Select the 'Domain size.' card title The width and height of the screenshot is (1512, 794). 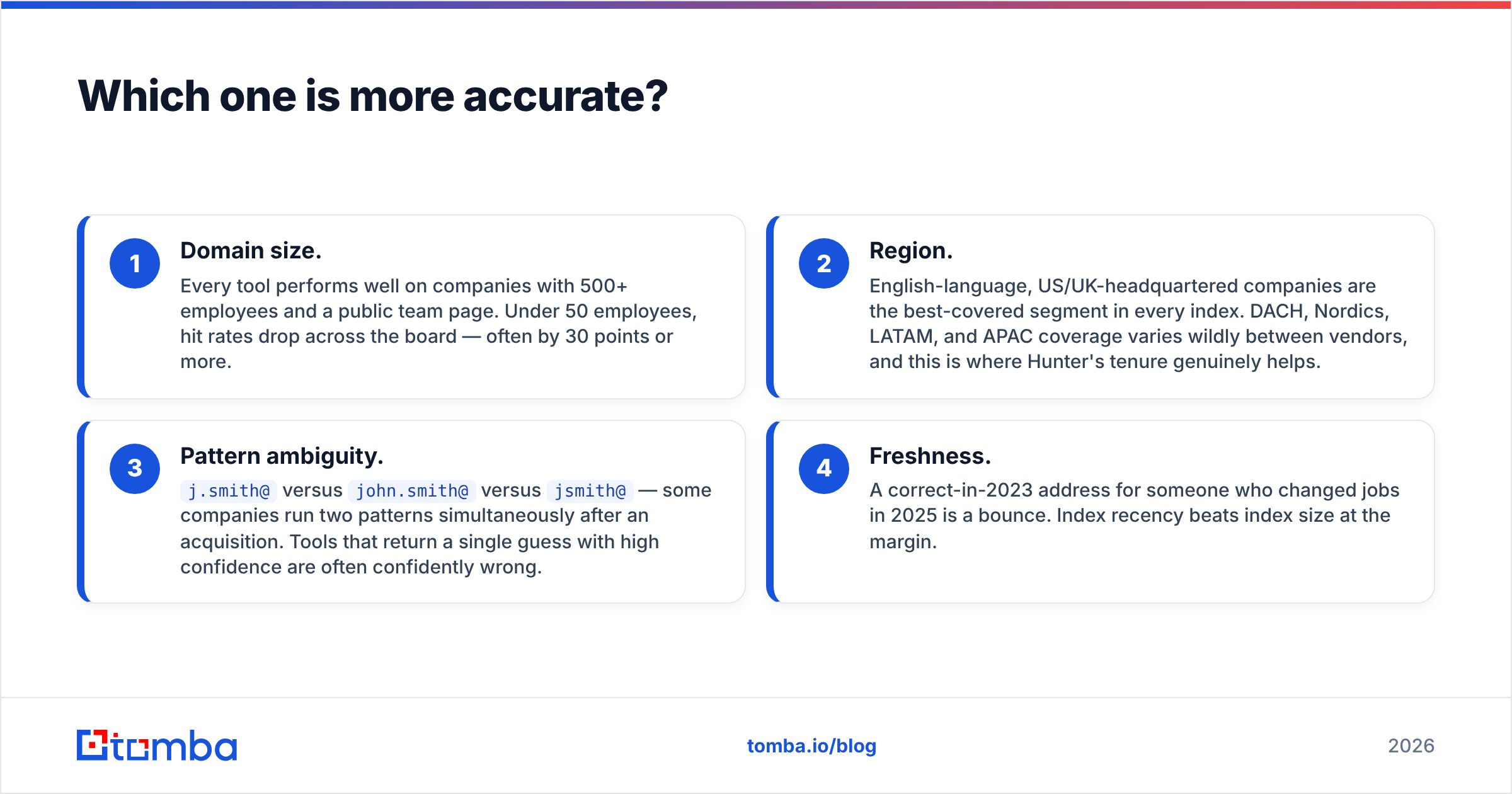click(x=251, y=251)
